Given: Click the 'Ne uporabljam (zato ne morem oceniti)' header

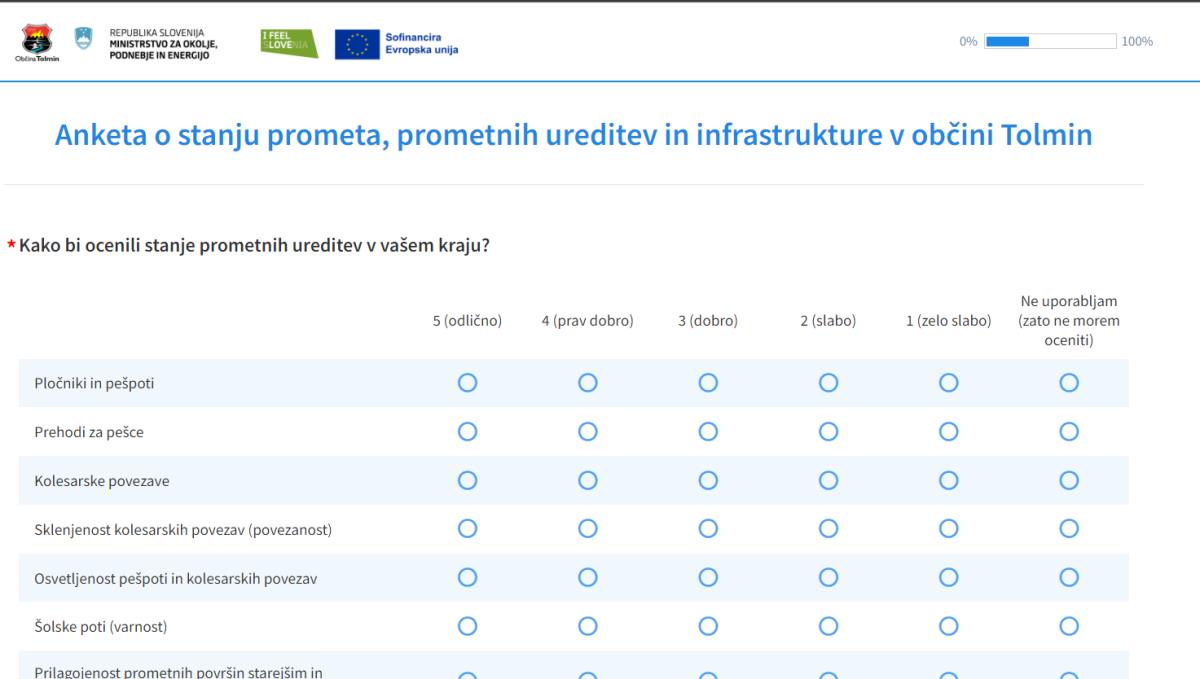Looking at the screenshot, I should tap(1069, 321).
